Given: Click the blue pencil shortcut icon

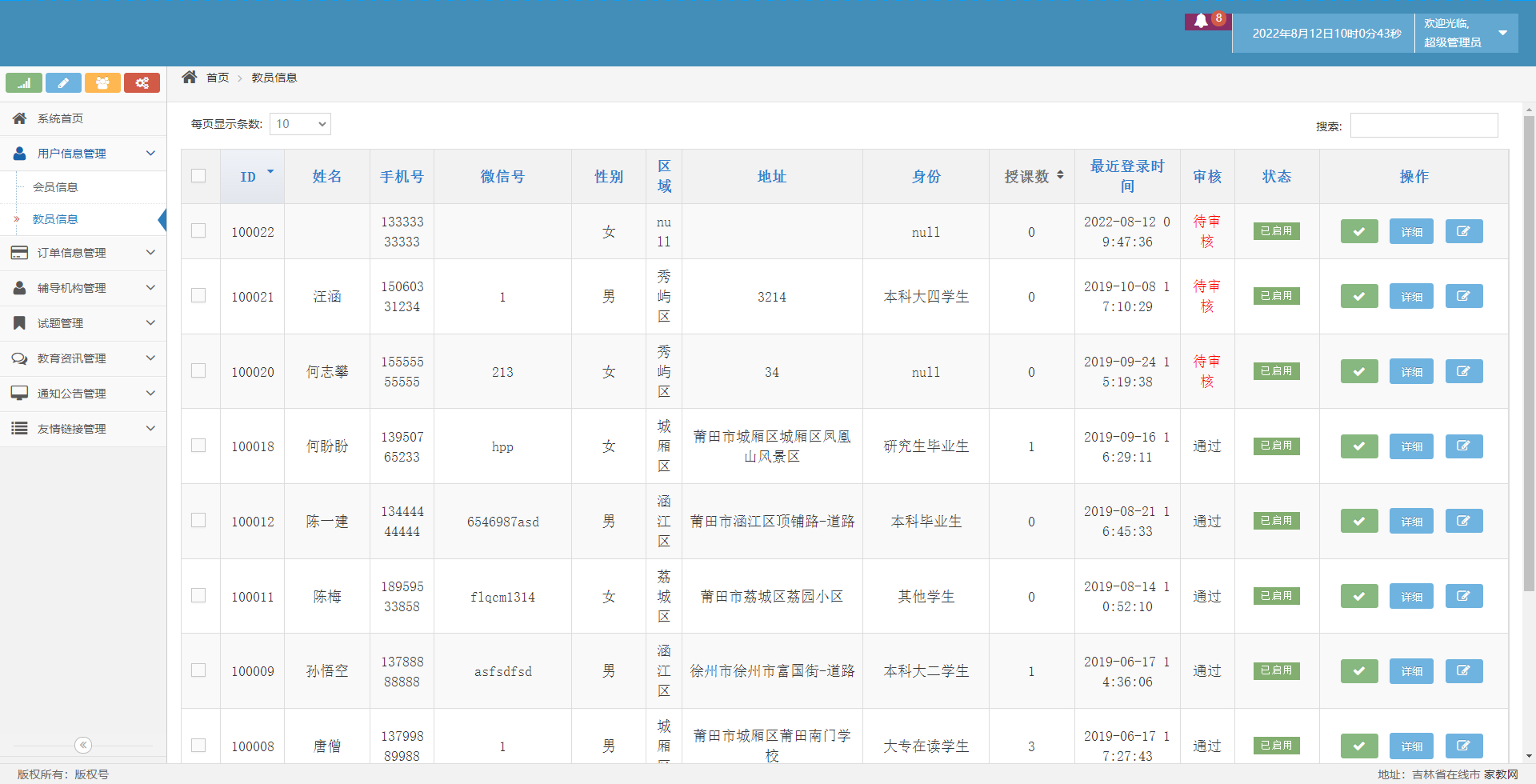Looking at the screenshot, I should tap(63, 83).
